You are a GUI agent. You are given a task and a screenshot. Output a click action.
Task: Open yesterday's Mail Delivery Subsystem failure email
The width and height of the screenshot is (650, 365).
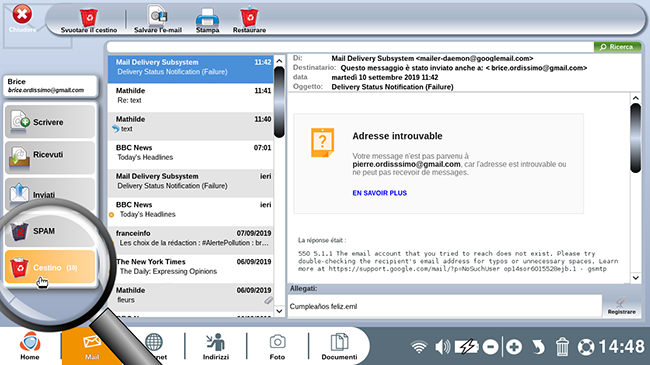[191, 183]
